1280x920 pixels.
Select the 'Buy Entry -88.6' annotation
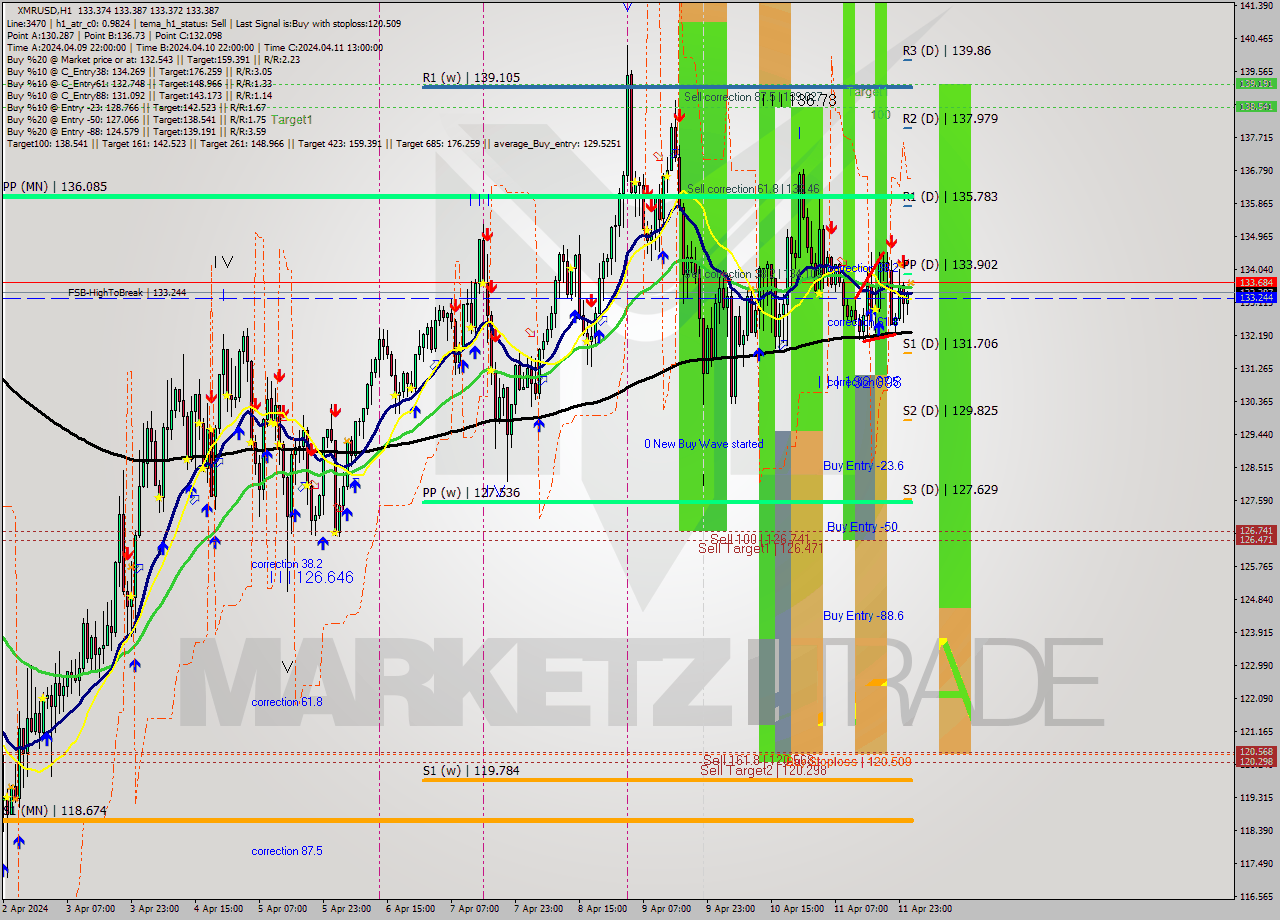(863, 615)
